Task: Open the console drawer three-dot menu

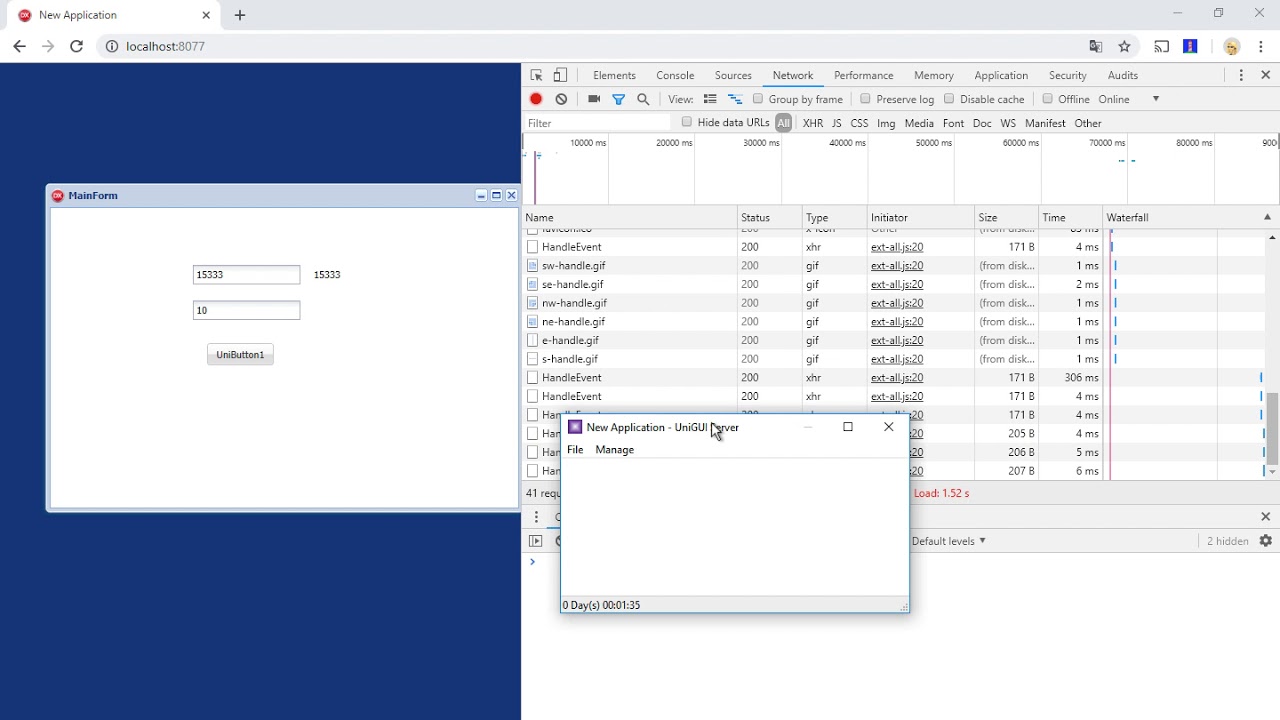Action: (536, 517)
